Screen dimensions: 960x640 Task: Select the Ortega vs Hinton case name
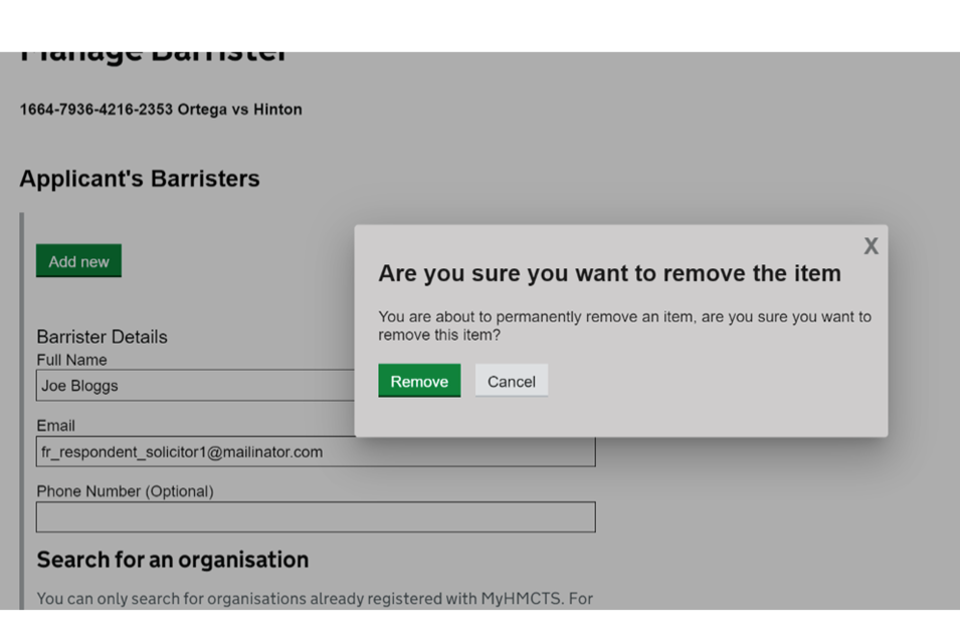click(240, 109)
